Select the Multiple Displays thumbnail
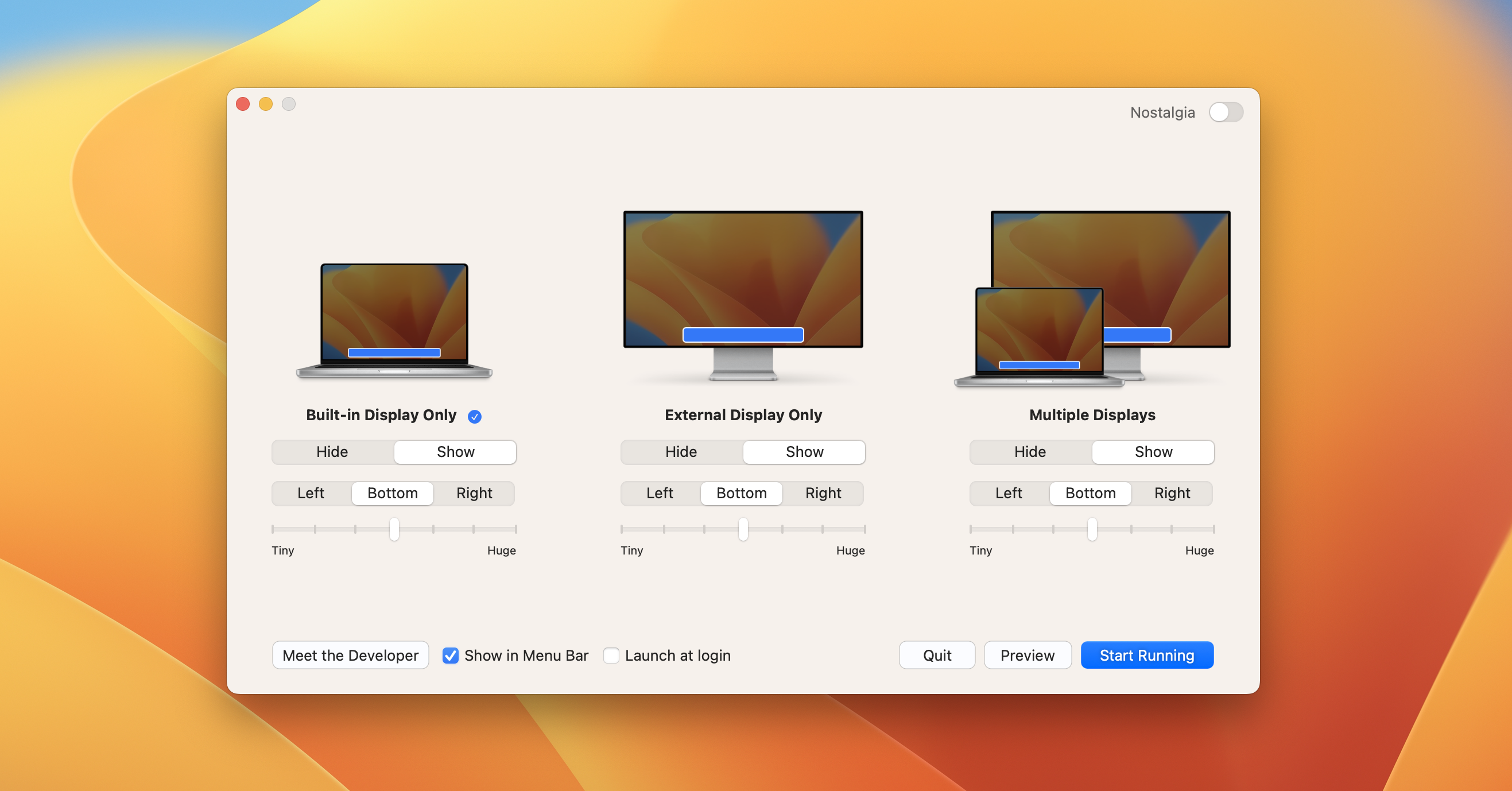Screen dimensions: 1512x791 click(1092, 298)
